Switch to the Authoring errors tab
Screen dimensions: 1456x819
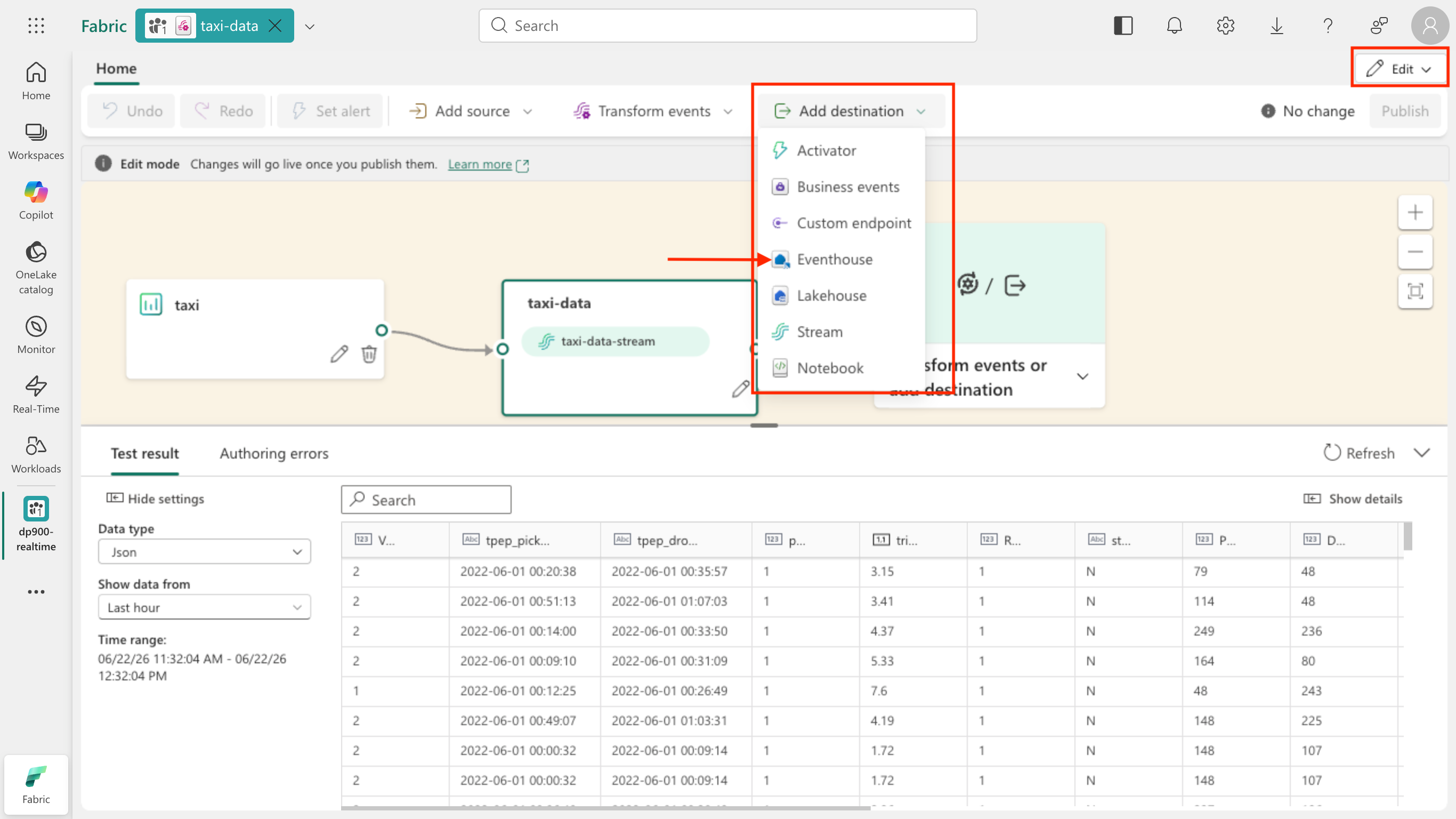[x=273, y=453]
